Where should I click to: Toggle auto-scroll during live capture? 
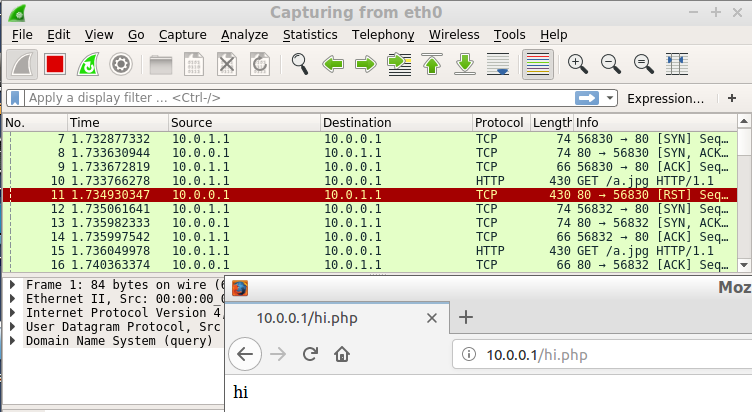pyautogui.click(x=498, y=65)
